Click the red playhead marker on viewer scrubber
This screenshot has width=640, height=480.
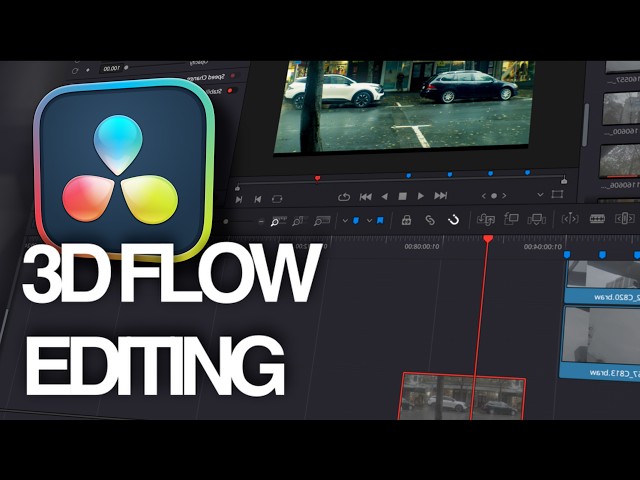[318, 178]
